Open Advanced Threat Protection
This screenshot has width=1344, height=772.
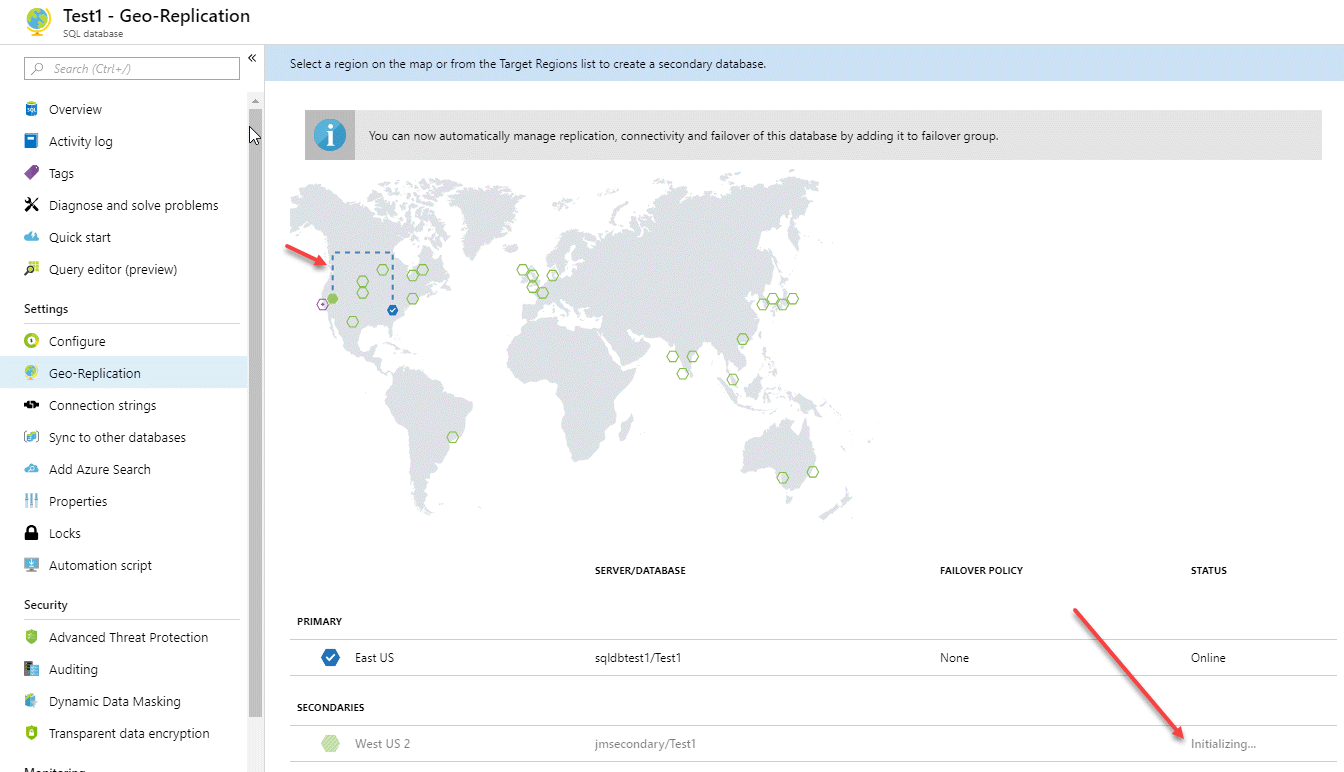[x=129, y=637]
